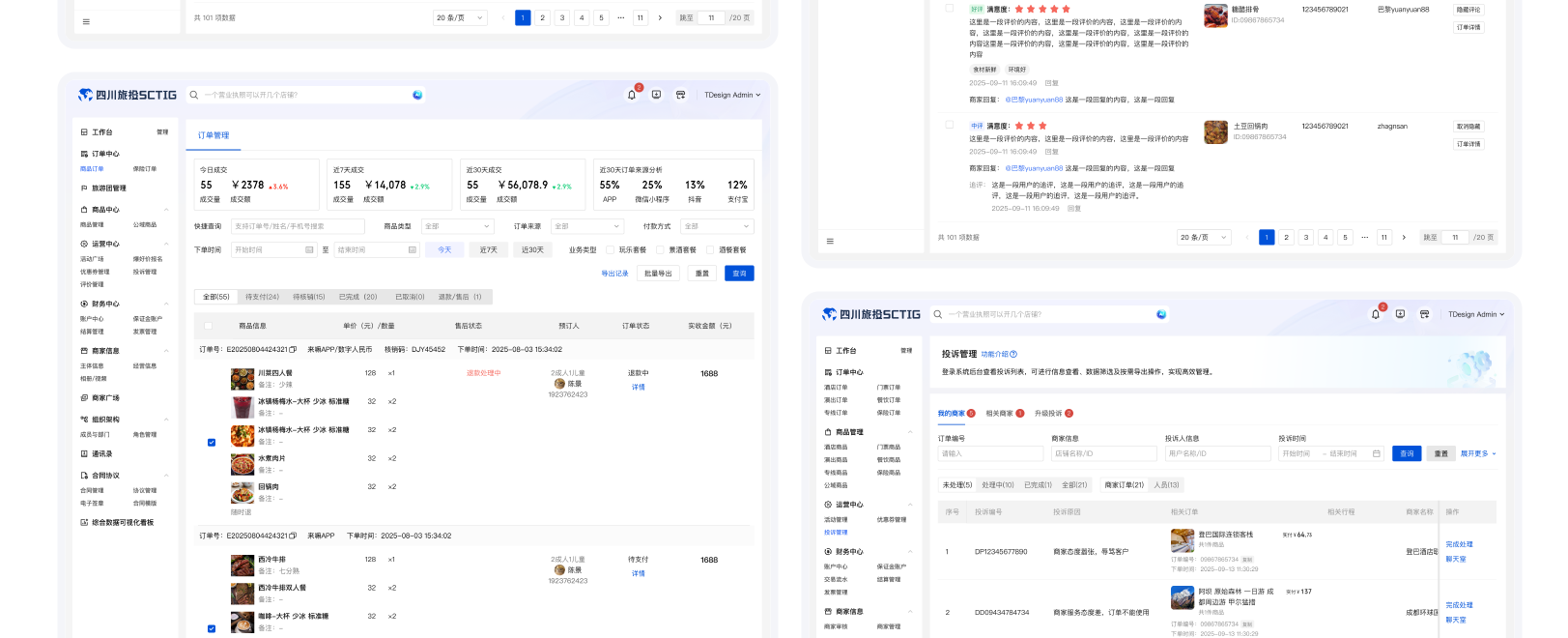Screen dimensions: 1568x638
Task: Uncheck the order containing 川菜四人餐
Action: 212,443
